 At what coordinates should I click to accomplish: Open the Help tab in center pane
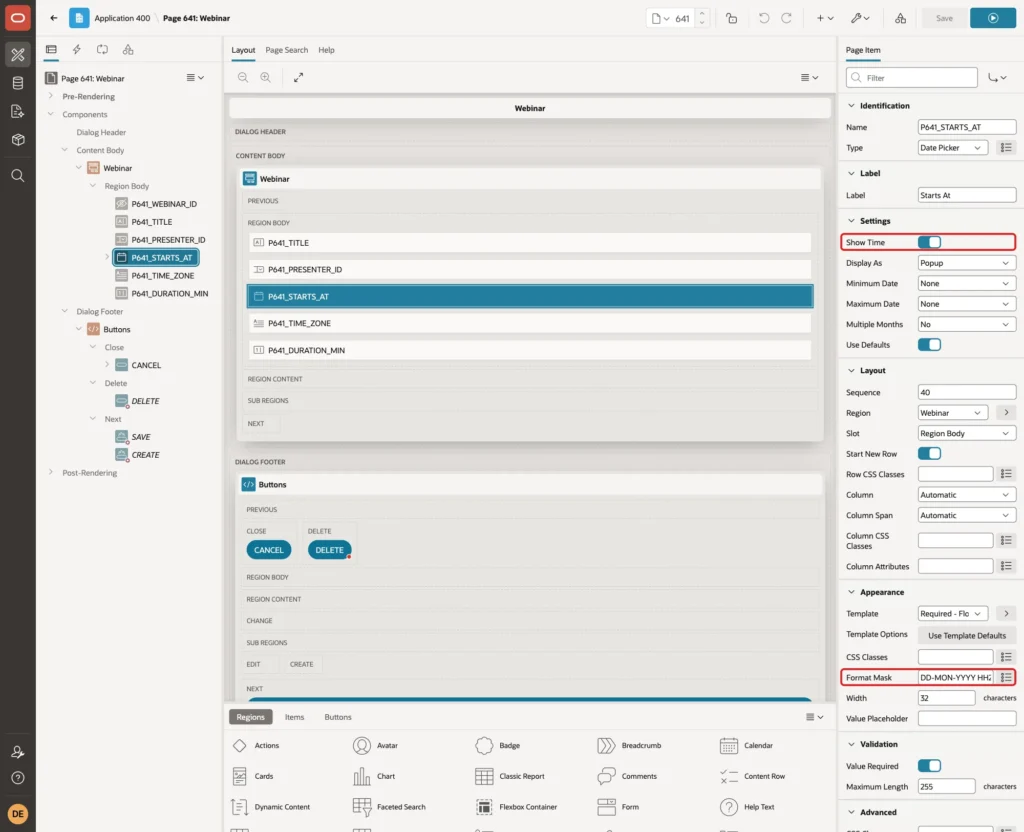pyautogui.click(x=326, y=50)
